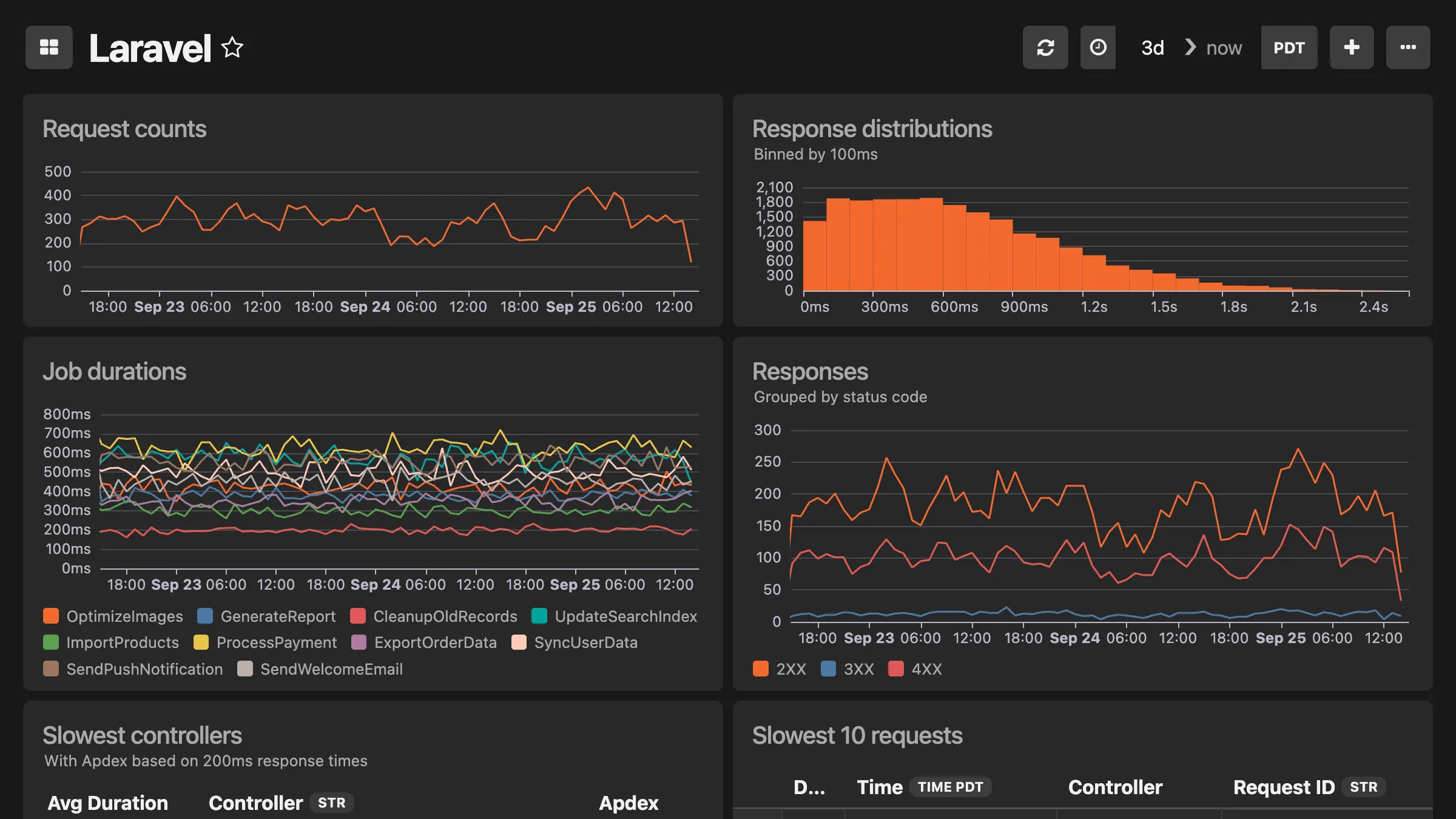Viewport: 1456px width, 819px height.
Task: Sort by Controller column in Slowest controllers
Action: coord(255,803)
